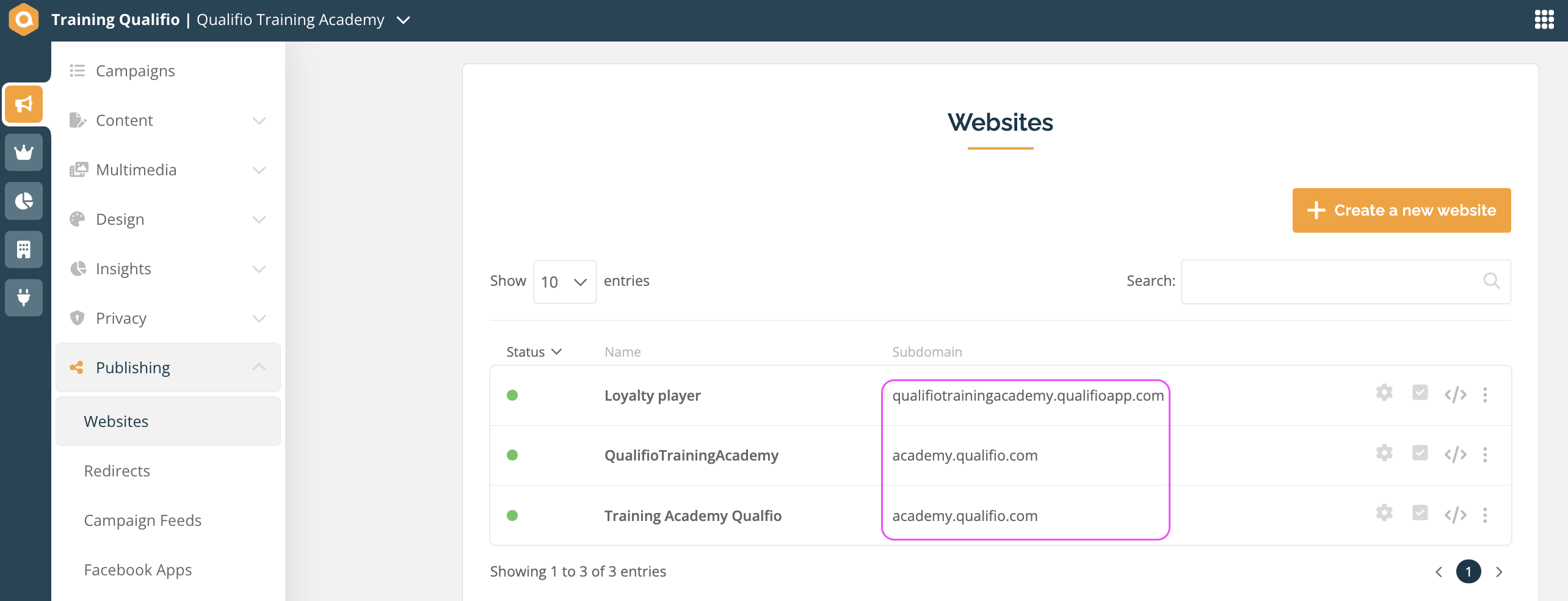Open the pie chart sidebar icon
The height and width of the screenshot is (601, 1568).
[24, 201]
